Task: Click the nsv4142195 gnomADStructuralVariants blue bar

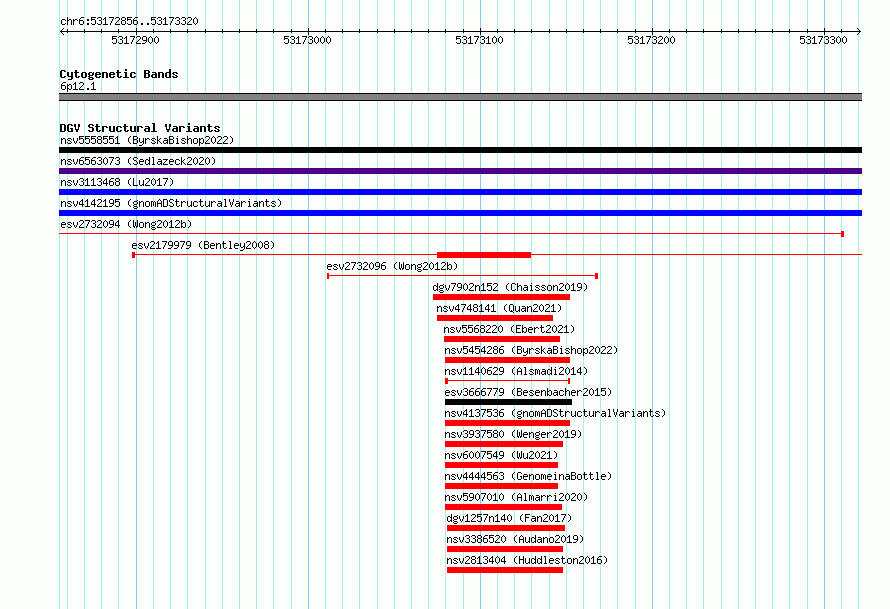Action: click(x=460, y=213)
